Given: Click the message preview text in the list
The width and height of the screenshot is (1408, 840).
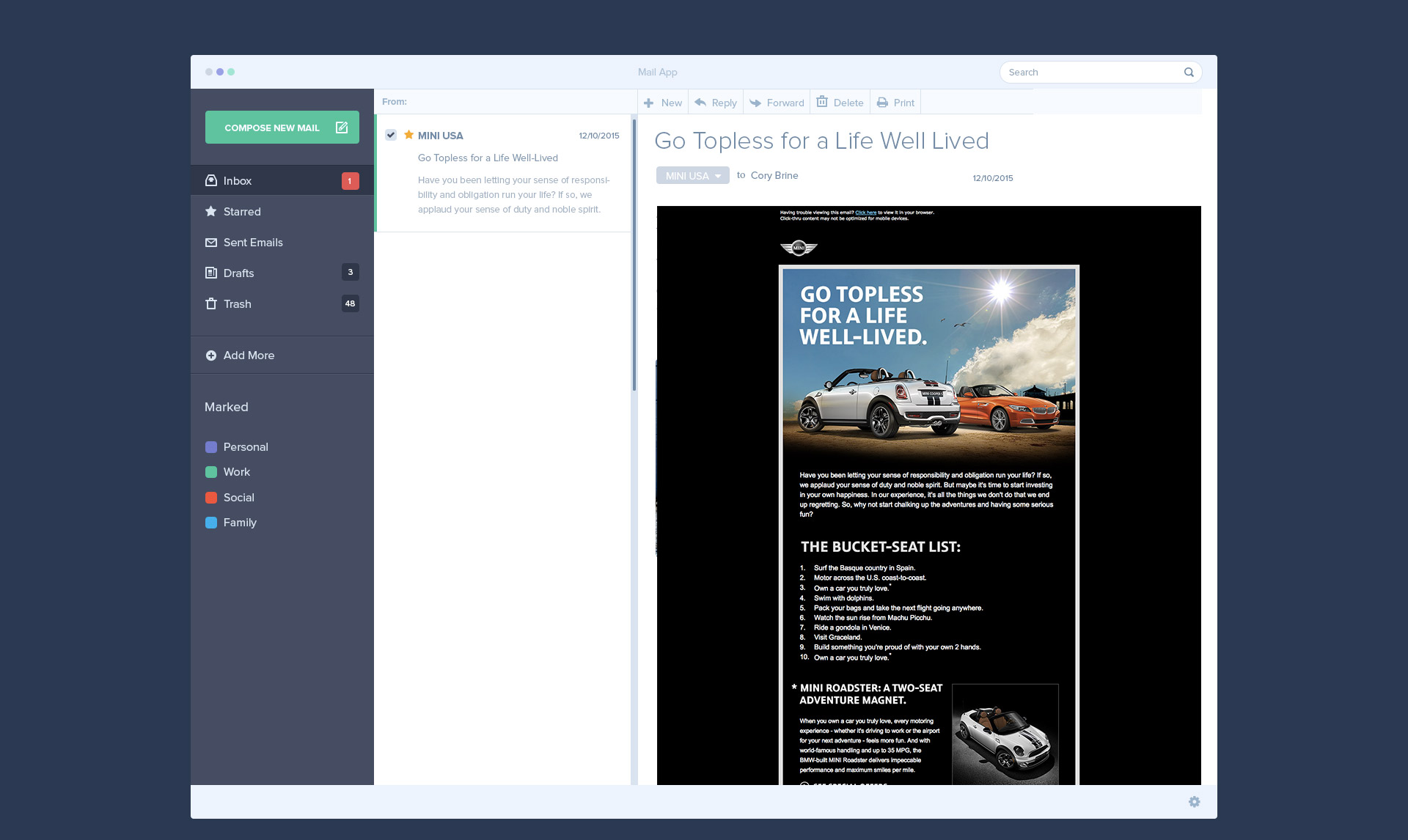Looking at the screenshot, I should [x=514, y=195].
